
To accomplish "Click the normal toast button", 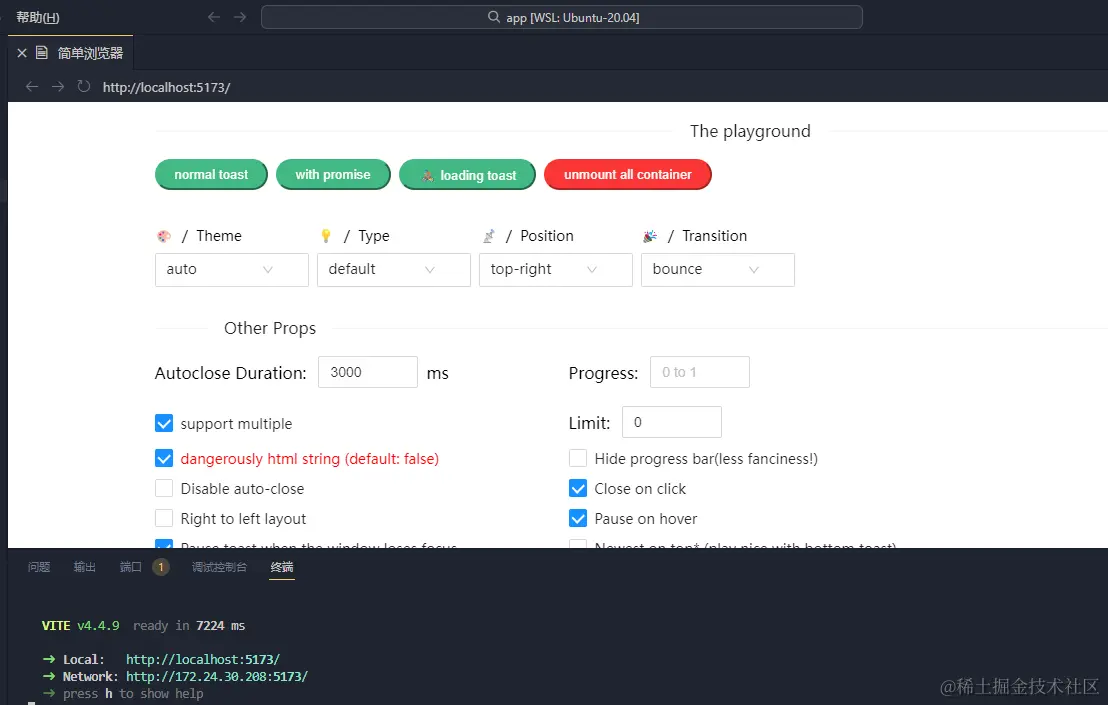I will click(x=211, y=174).
